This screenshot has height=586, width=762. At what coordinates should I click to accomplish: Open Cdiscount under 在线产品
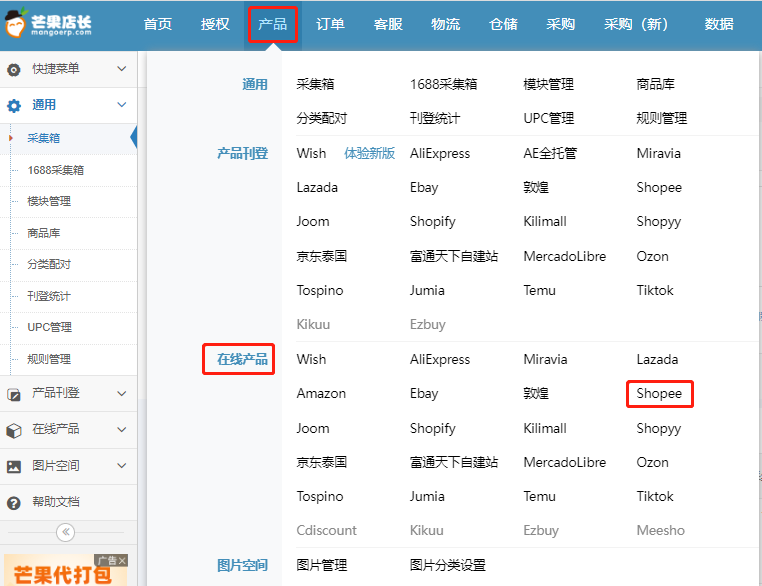click(x=327, y=531)
